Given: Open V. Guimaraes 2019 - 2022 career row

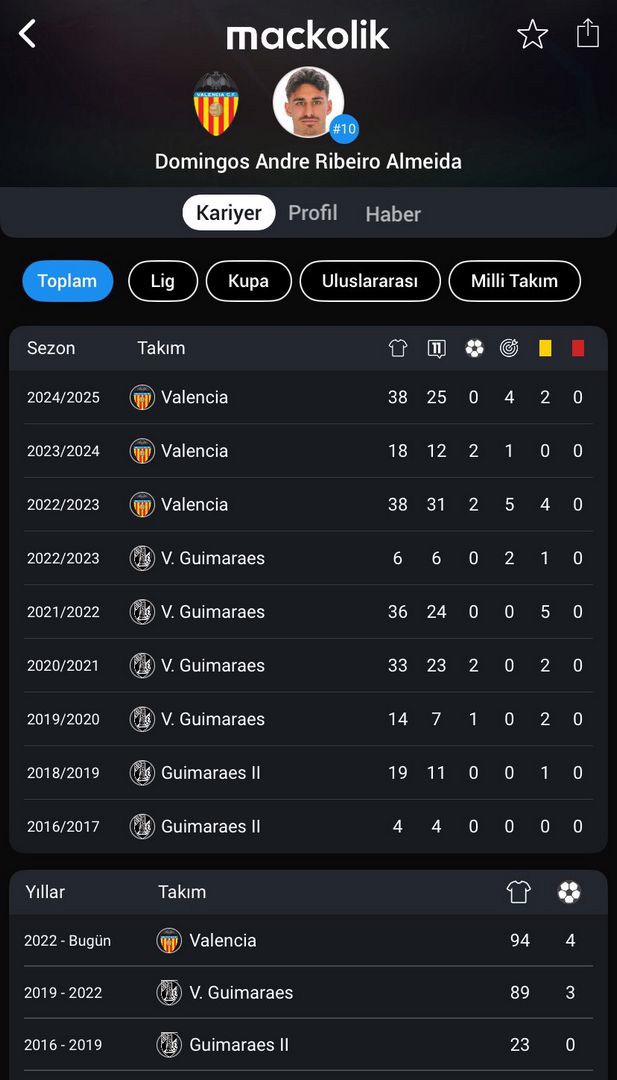Looking at the screenshot, I should (308, 993).
